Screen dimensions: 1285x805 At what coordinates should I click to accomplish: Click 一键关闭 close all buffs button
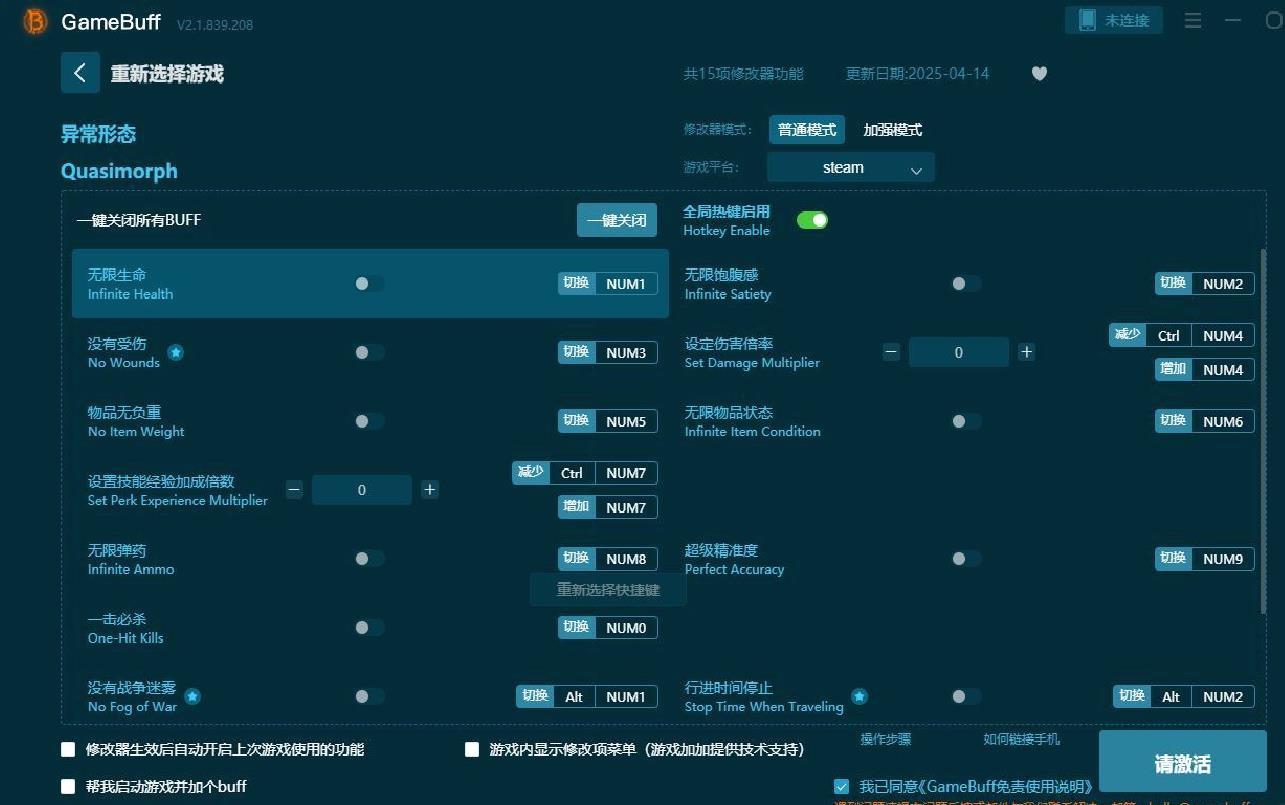coord(617,220)
